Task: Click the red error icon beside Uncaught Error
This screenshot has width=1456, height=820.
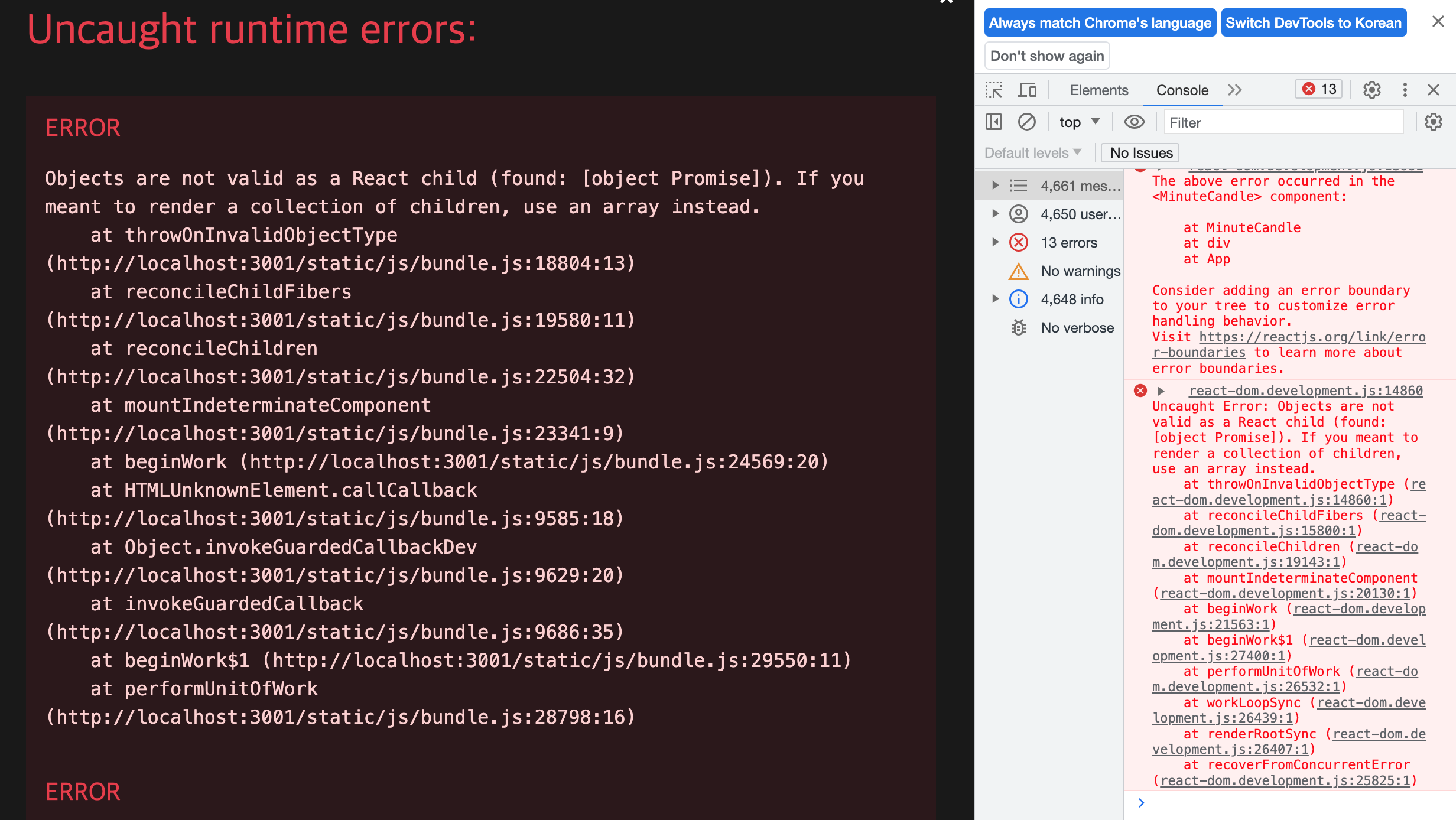Action: [x=1140, y=391]
